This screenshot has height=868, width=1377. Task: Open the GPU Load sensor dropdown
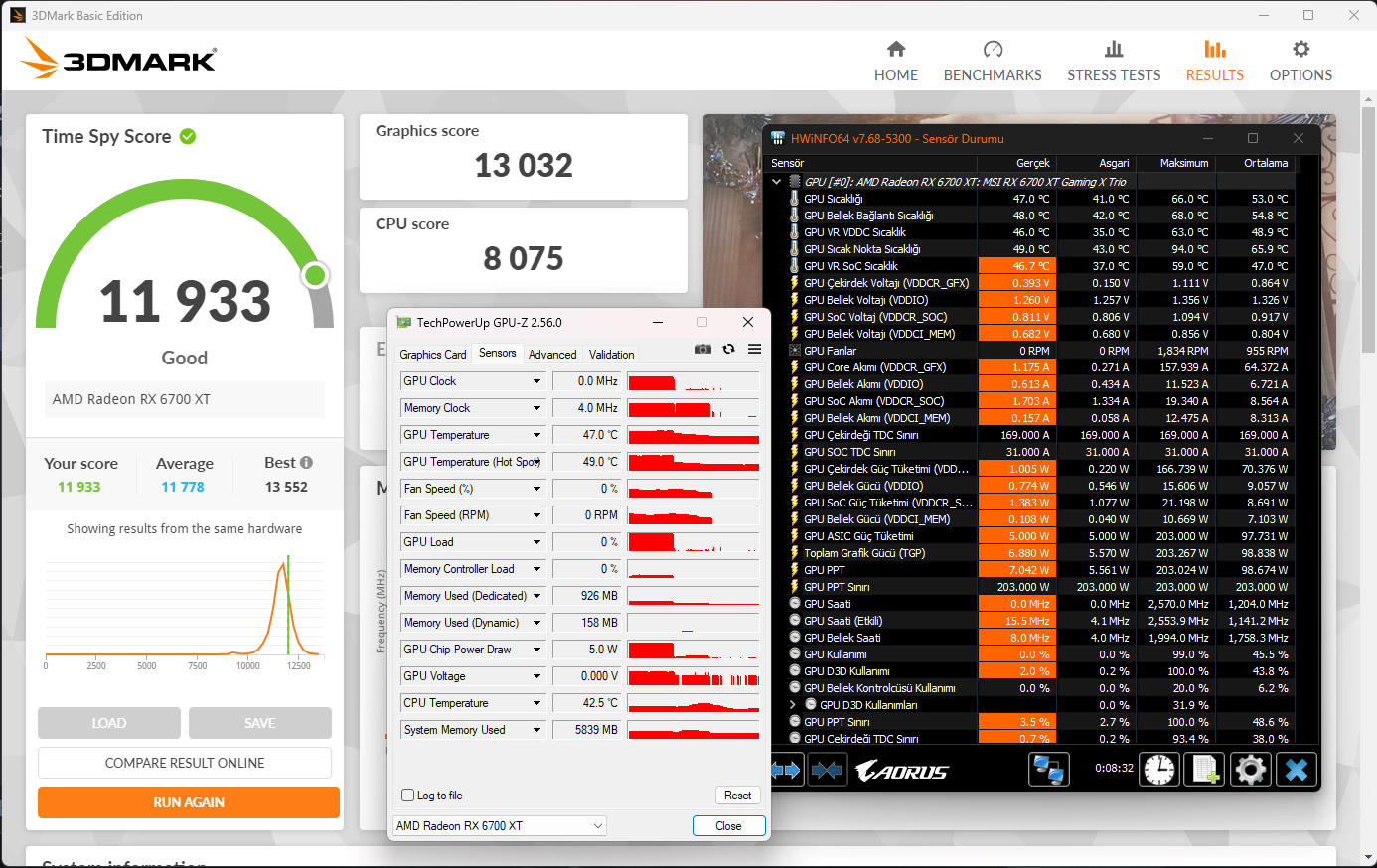[x=536, y=542]
